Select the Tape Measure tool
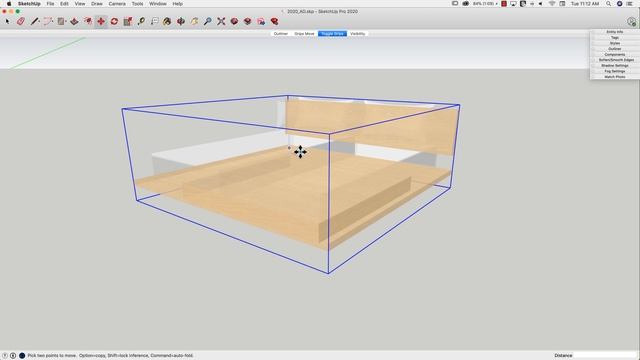The width and height of the screenshot is (640, 360). coord(141,21)
